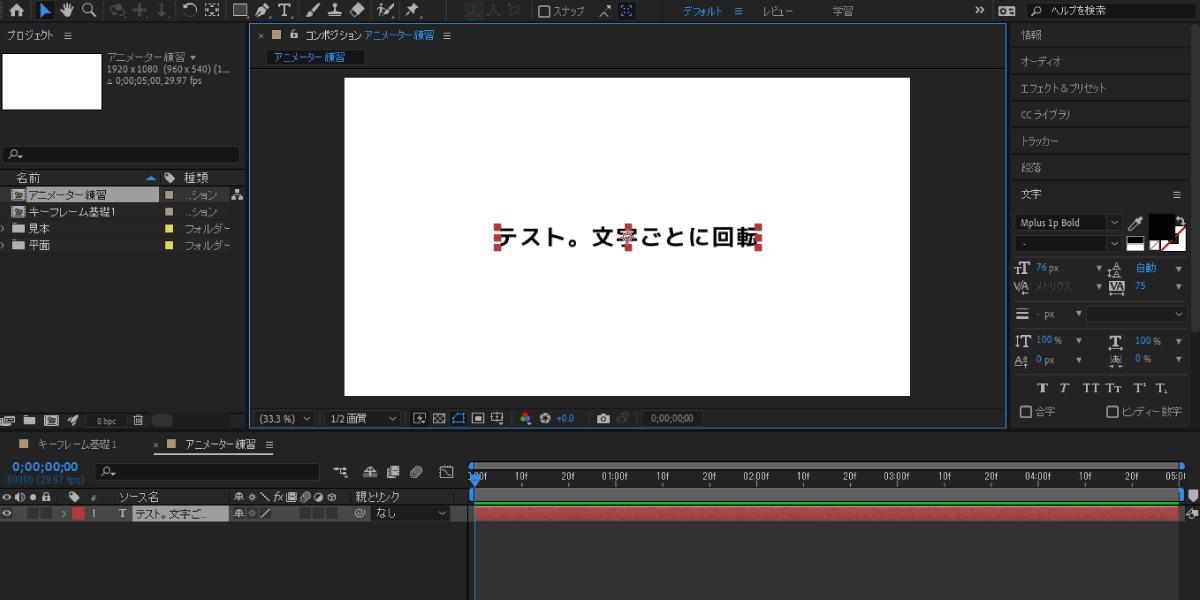
Task: Select the Roto Brush tool
Action: (x=385, y=11)
